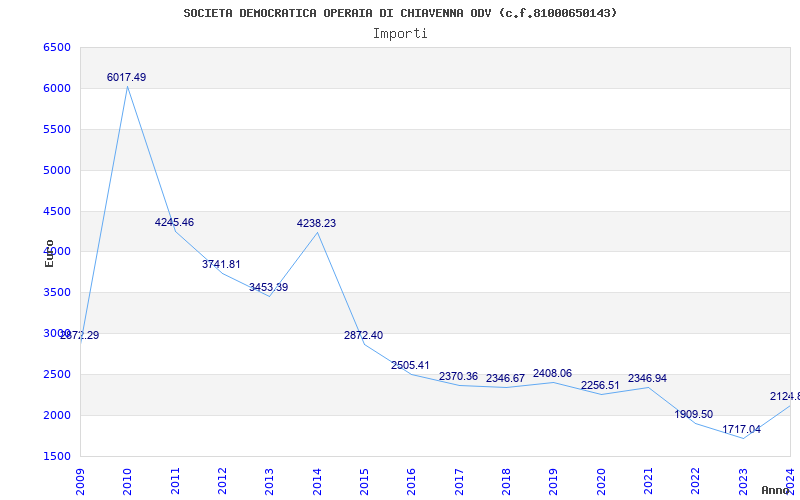Click the x-axis year 2020
800x500 pixels.
(x=601, y=481)
